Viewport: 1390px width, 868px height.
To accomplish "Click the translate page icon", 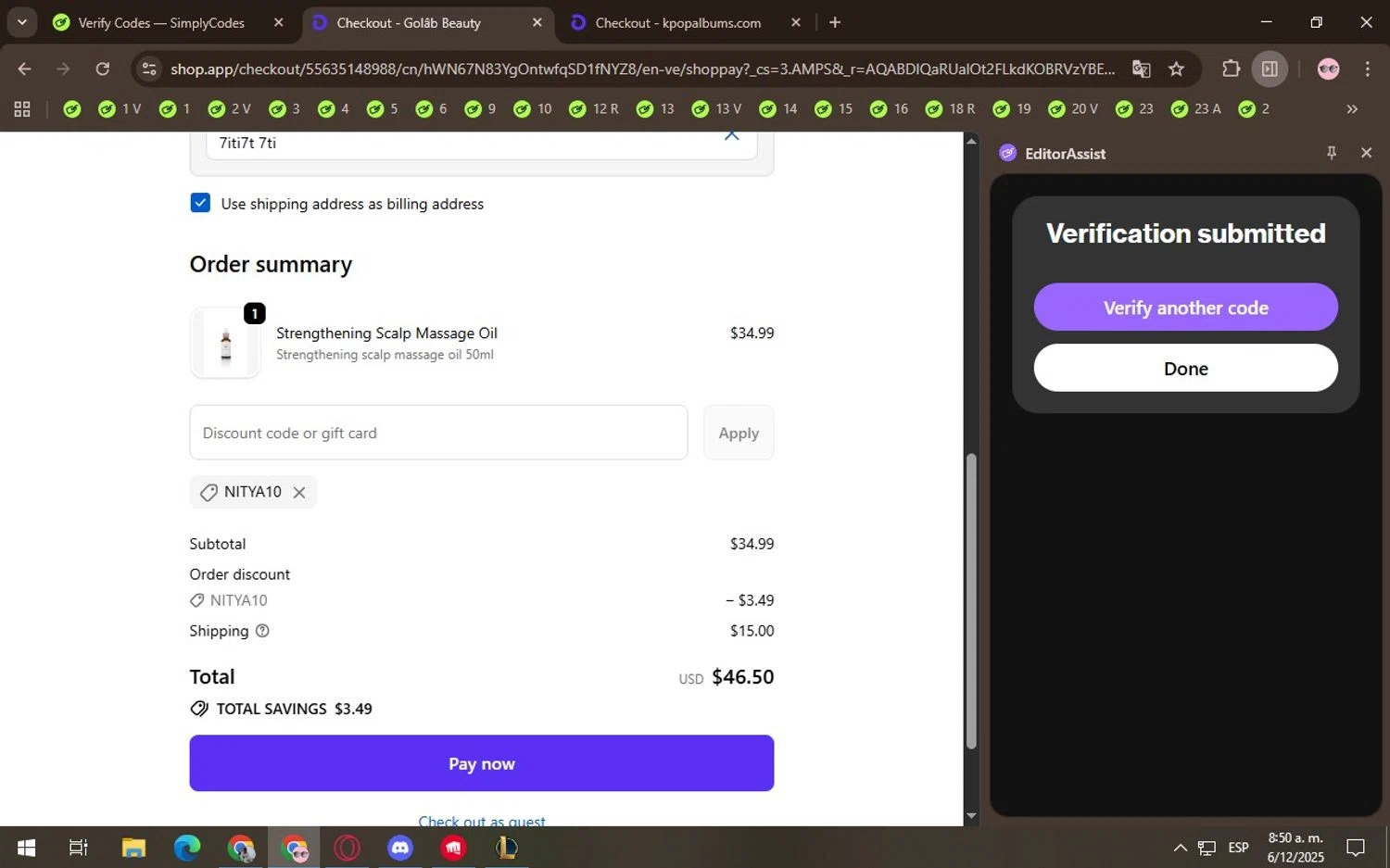I will point(1142,69).
